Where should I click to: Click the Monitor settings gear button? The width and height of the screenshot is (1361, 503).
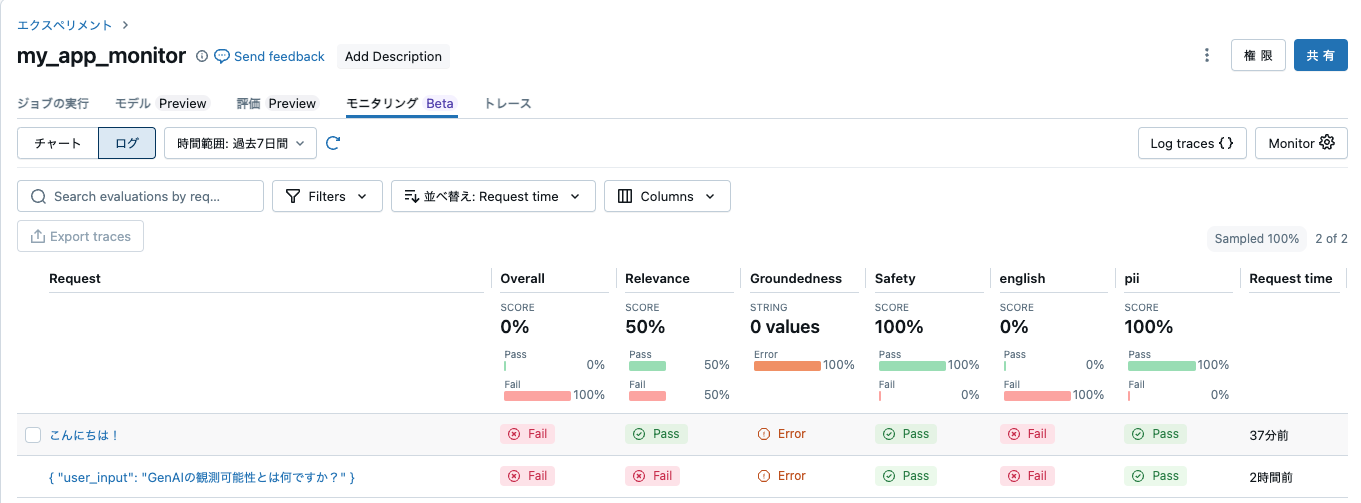1301,143
